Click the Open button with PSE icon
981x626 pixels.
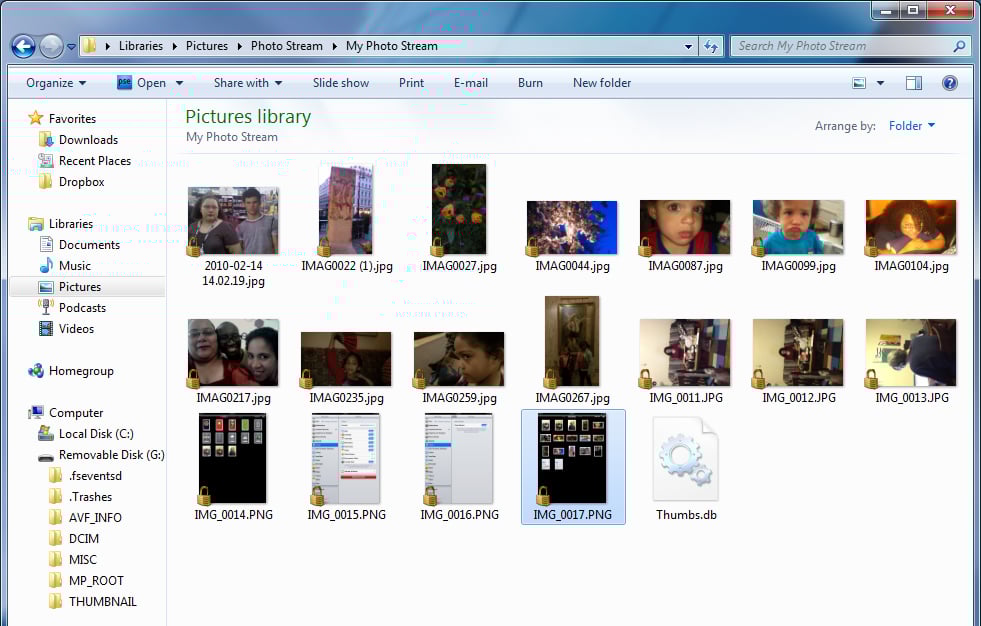tap(142, 83)
